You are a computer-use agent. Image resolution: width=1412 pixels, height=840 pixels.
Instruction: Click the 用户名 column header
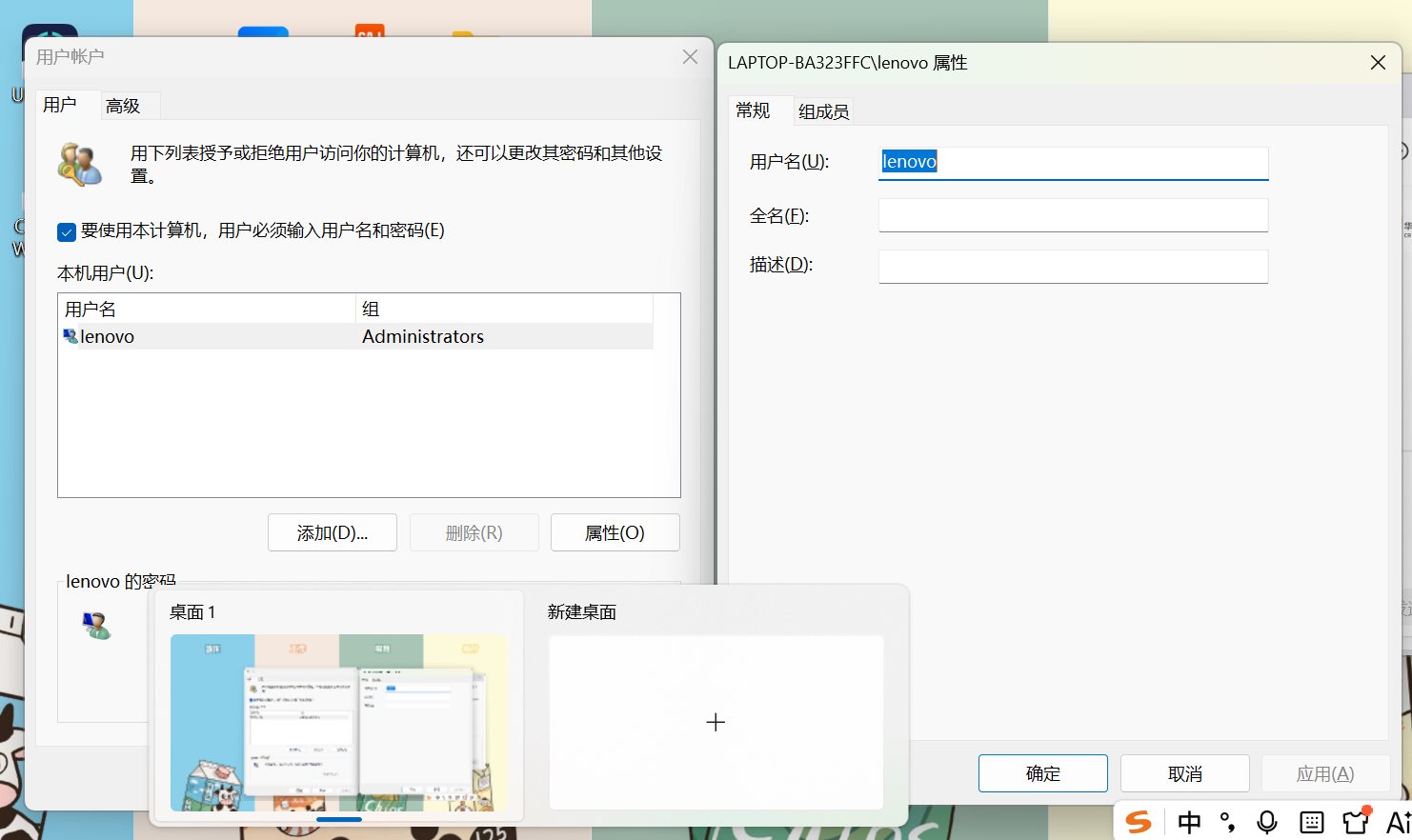click(x=208, y=309)
